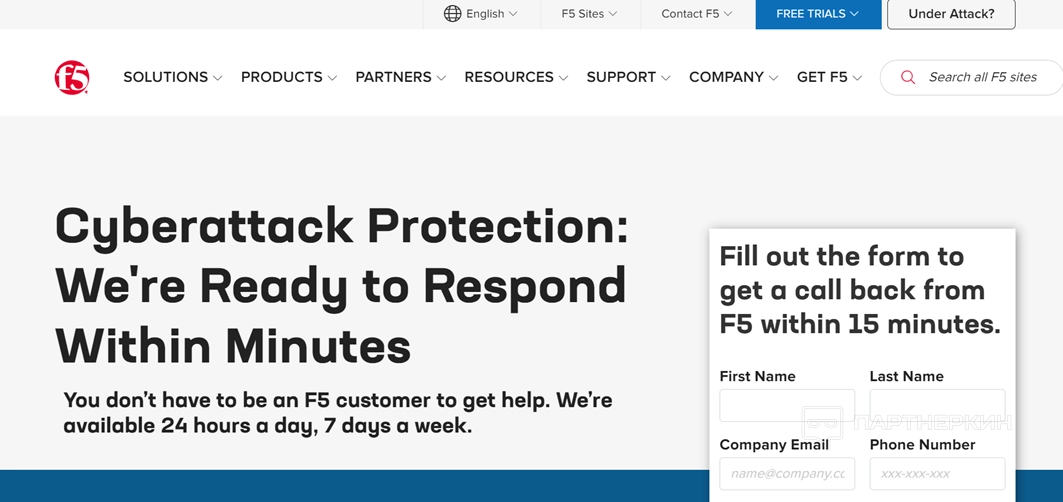Expand the SUPPORT menu
The image size is (1063, 502).
pos(628,77)
